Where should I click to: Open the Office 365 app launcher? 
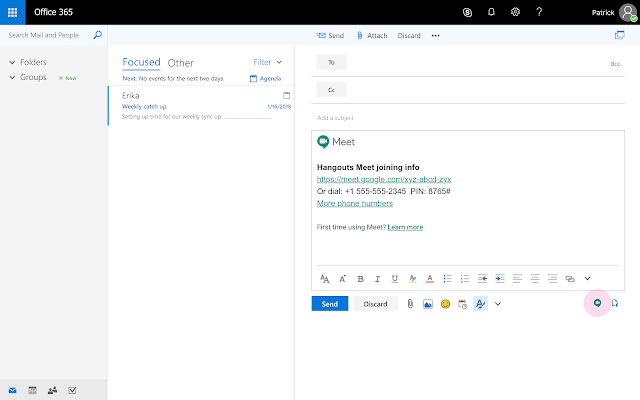click(x=14, y=13)
